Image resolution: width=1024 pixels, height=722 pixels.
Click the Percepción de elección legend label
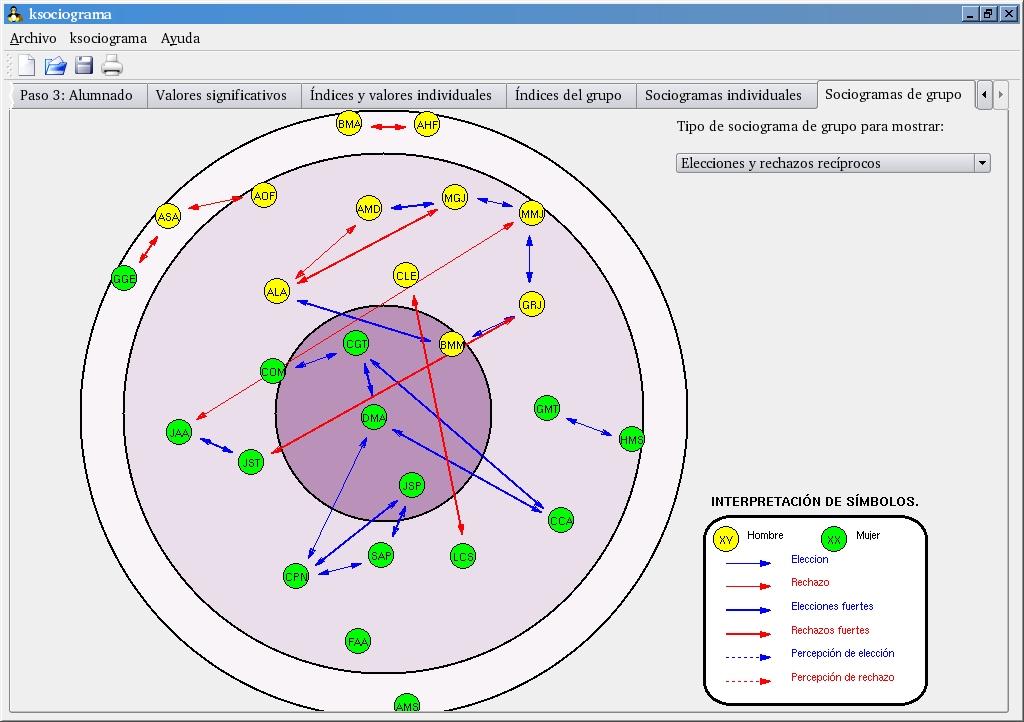tap(842, 653)
